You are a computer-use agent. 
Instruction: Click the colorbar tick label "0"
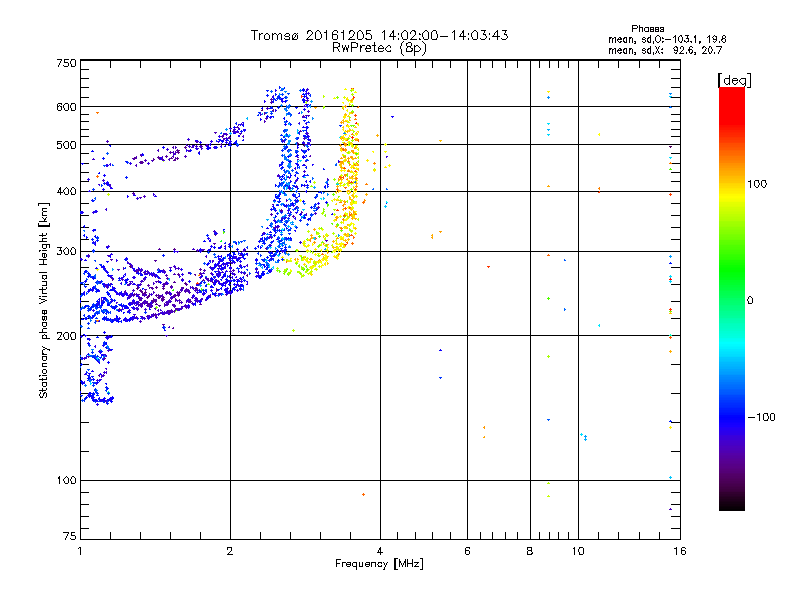point(749,300)
